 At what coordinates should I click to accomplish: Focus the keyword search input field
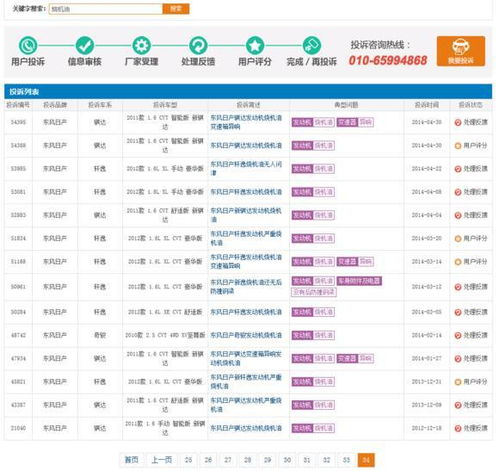coord(106,9)
